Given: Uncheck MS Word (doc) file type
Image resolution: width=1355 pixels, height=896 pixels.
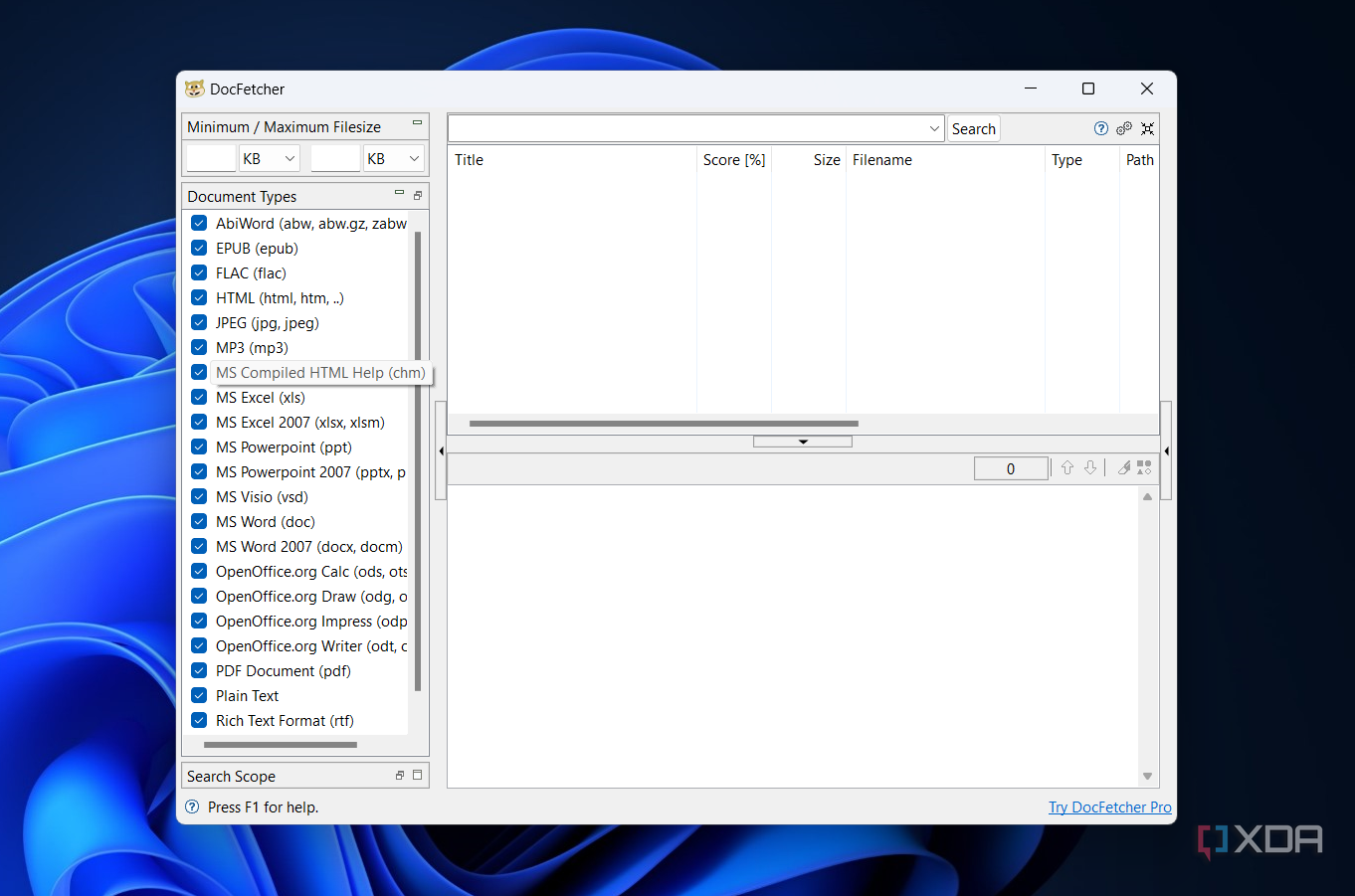Looking at the screenshot, I should [199, 521].
